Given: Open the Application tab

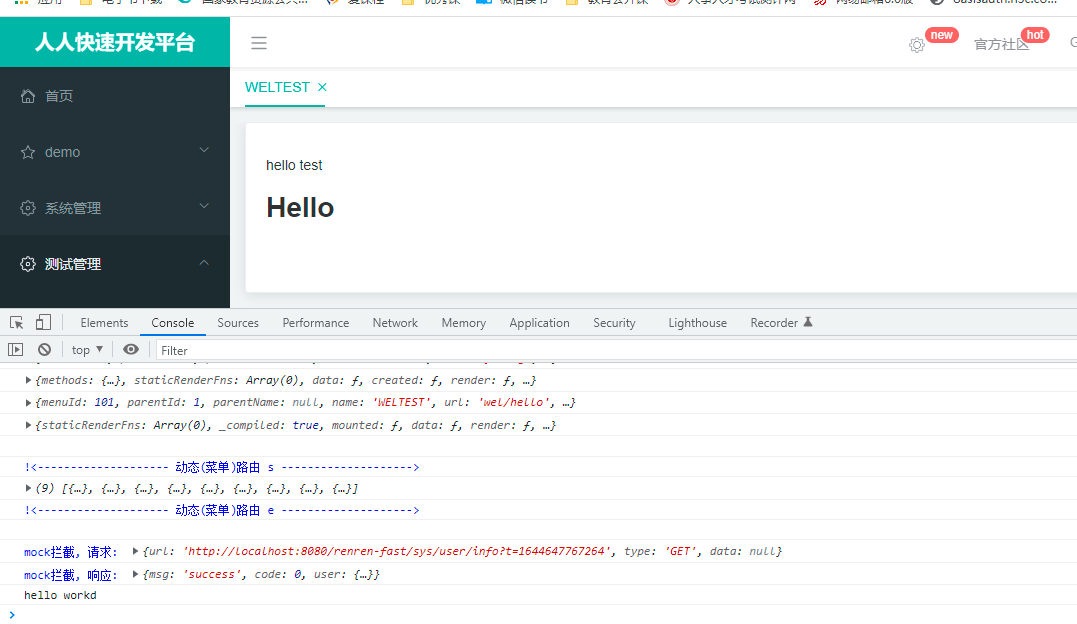Looking at the screenshot, I should click(539, 323).
